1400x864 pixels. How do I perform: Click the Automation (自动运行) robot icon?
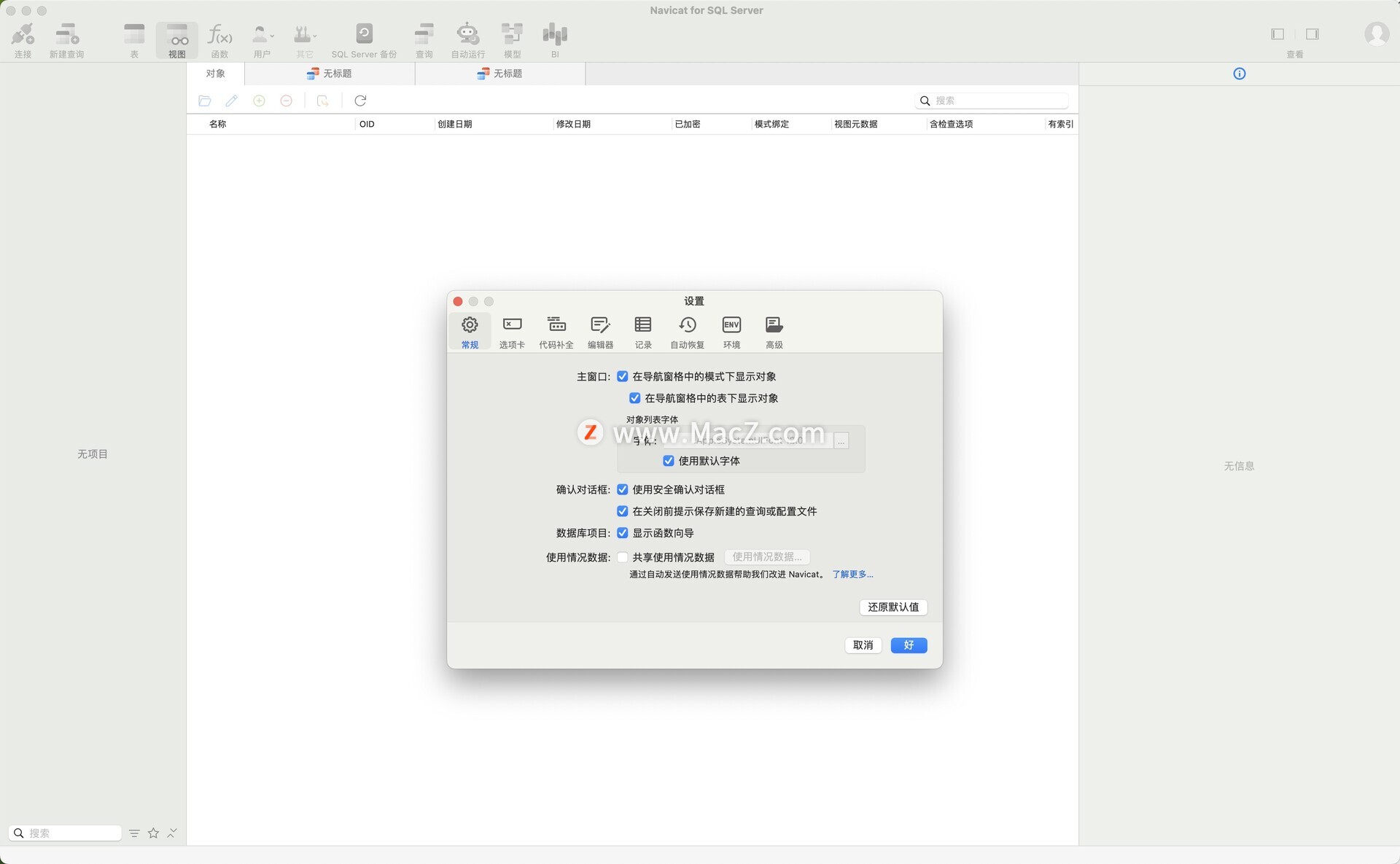point(467,40)
